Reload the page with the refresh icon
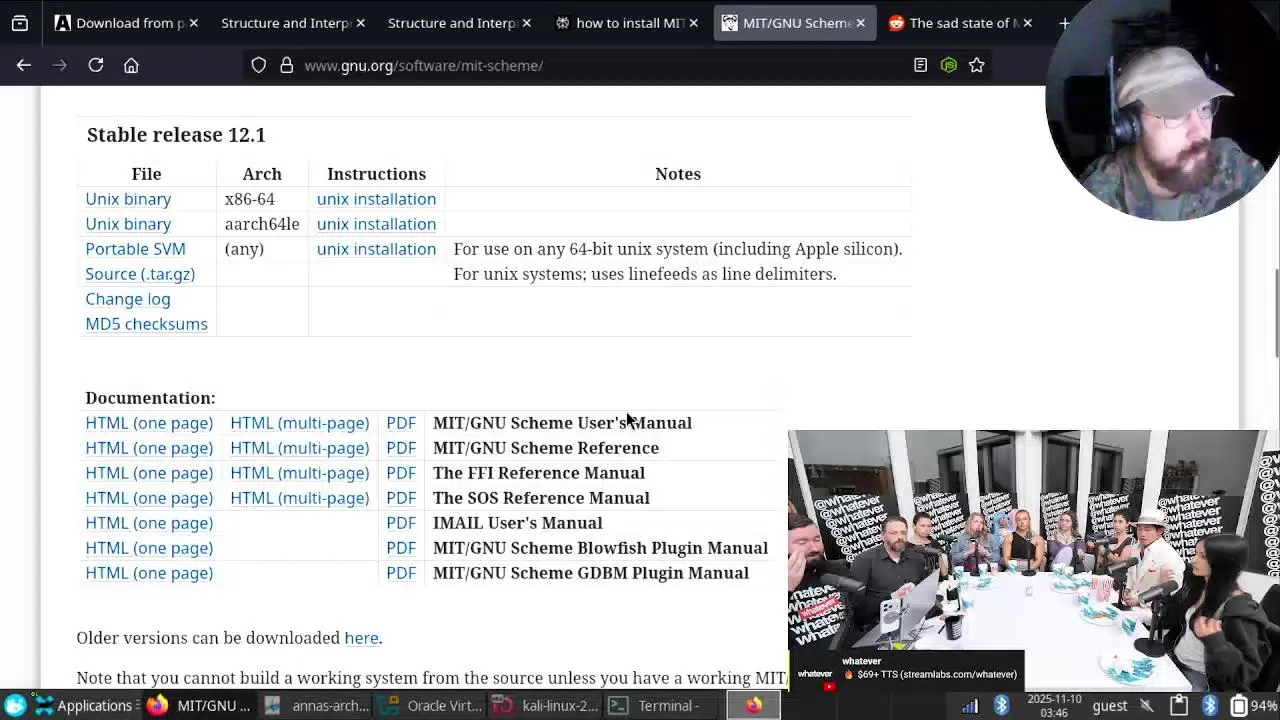Viewport: 1280px width, 720px height. 96,65
